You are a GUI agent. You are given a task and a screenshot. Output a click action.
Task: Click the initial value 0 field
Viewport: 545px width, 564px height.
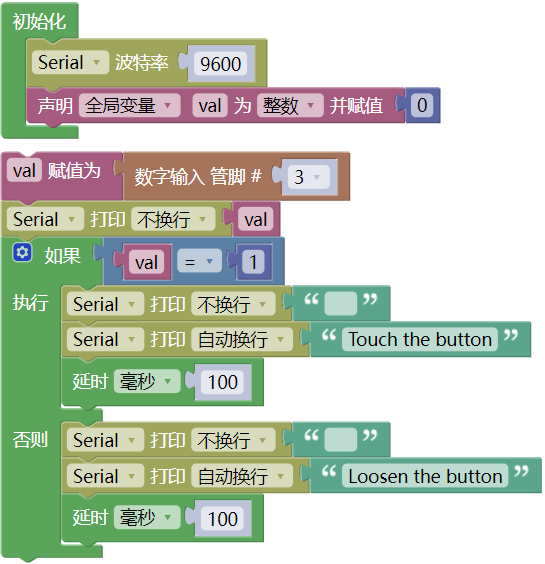pos(422,105)
